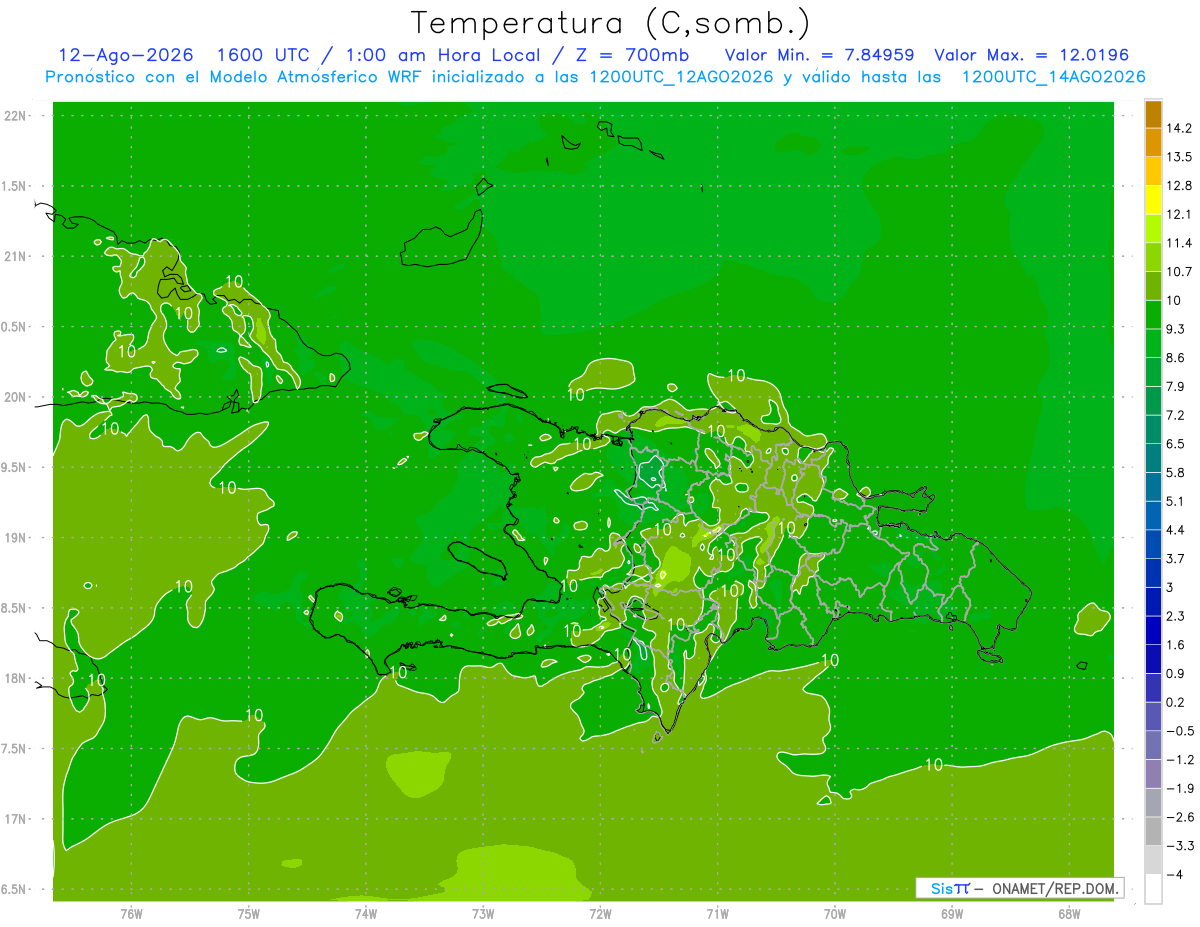Click the 74W longitude label
The width and height of the screenshot is (1200, 927).
[366, 913]
